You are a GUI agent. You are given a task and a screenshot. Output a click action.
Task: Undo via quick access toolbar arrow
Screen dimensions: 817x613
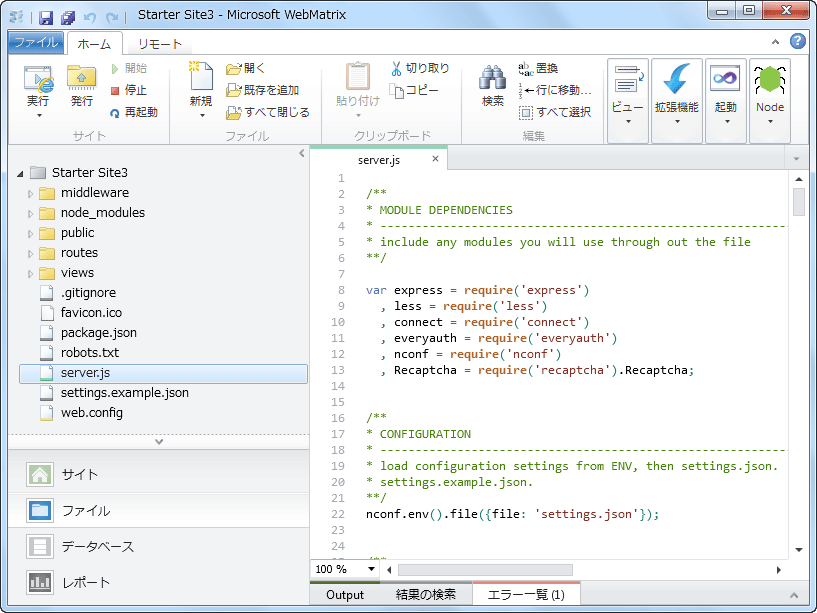90,18
